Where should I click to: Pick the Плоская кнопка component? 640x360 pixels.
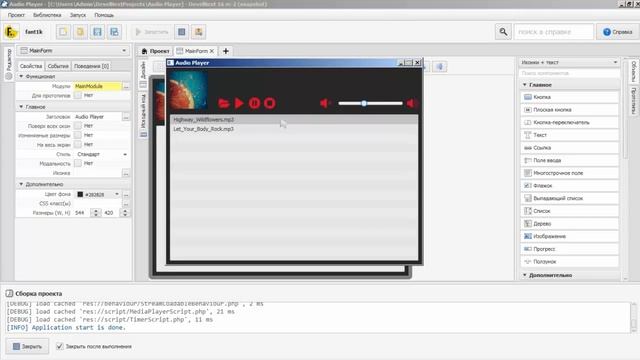tap(569, 110)
